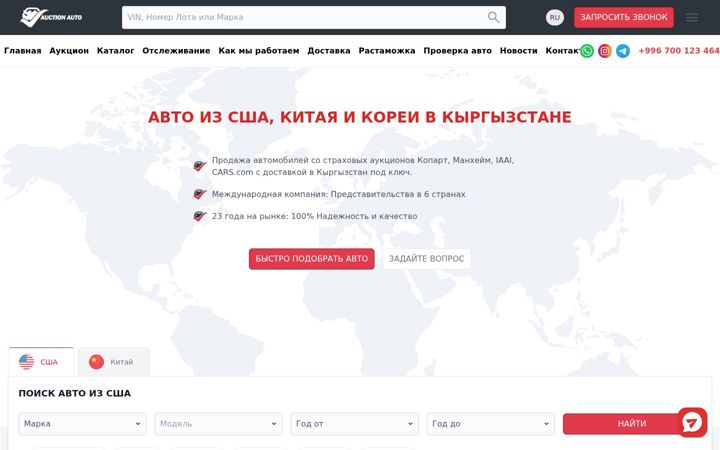Open the Каталог menu item
The width and height of the screenshot is (720, 450).
tap(115, 51)
